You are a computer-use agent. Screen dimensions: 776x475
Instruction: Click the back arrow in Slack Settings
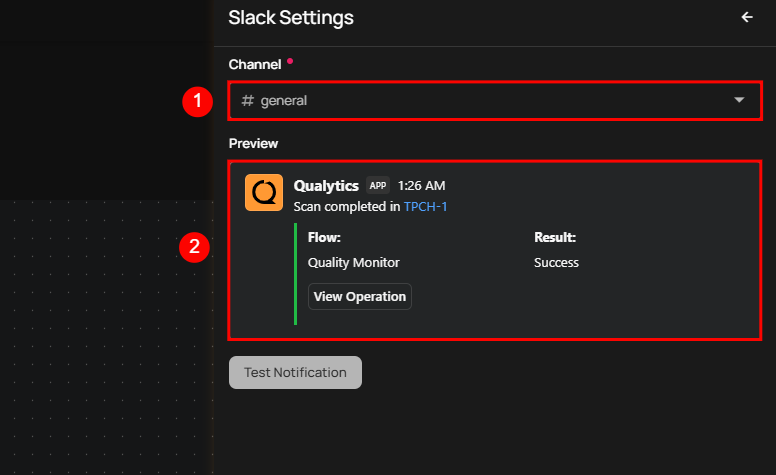(x=747, y=17)
